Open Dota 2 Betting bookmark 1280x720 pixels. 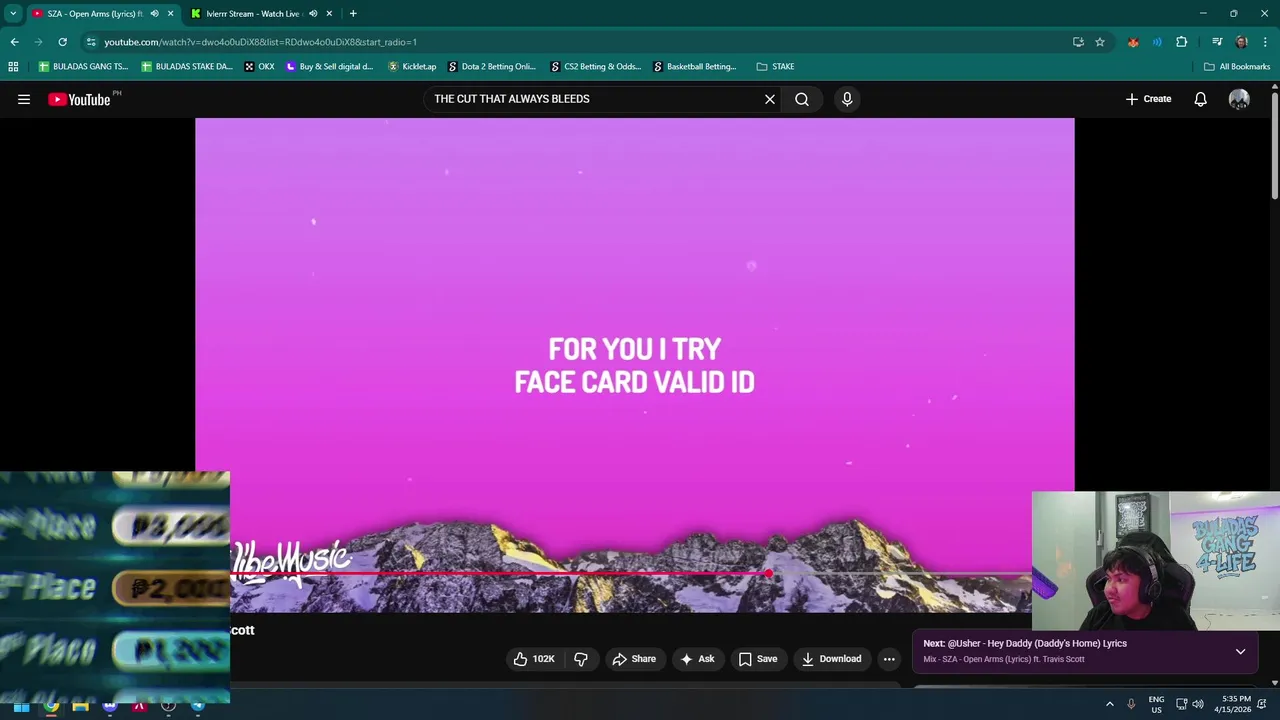click(x=492, y=67)
